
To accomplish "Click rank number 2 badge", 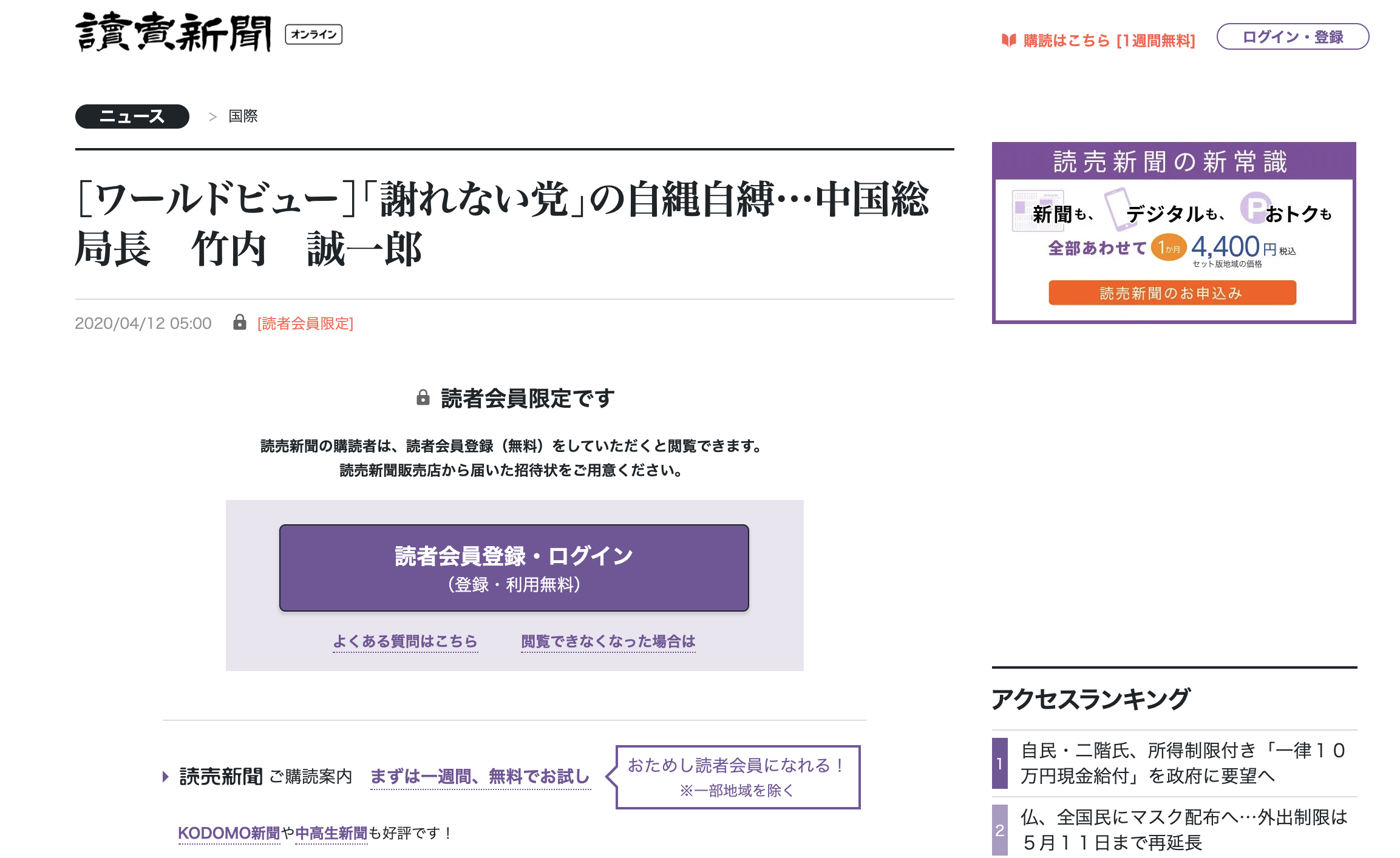I will click(x=999, y=830).
